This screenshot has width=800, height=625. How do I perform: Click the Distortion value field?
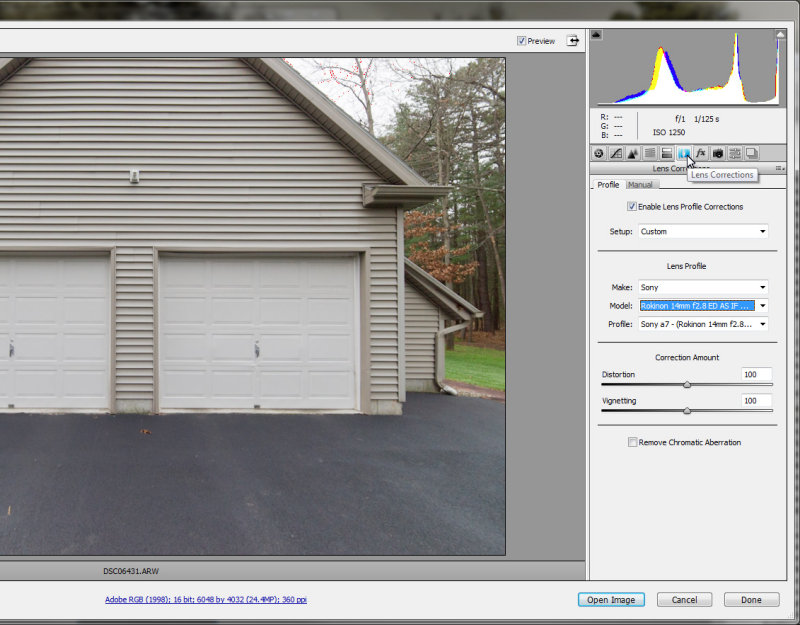click(x=757, y=374)
